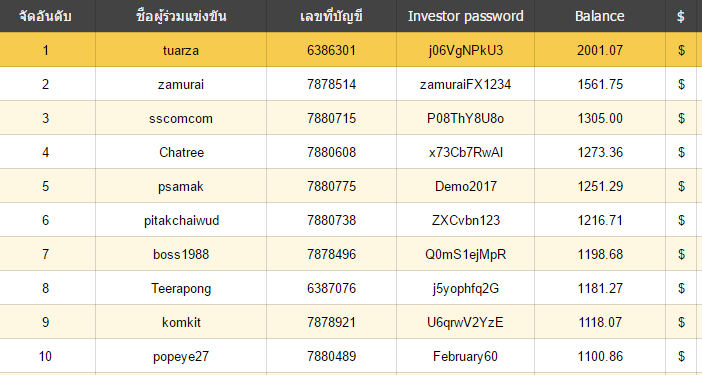The image size is (702, 375).
Task: Click the dollar column header
Action: point(681,16)
